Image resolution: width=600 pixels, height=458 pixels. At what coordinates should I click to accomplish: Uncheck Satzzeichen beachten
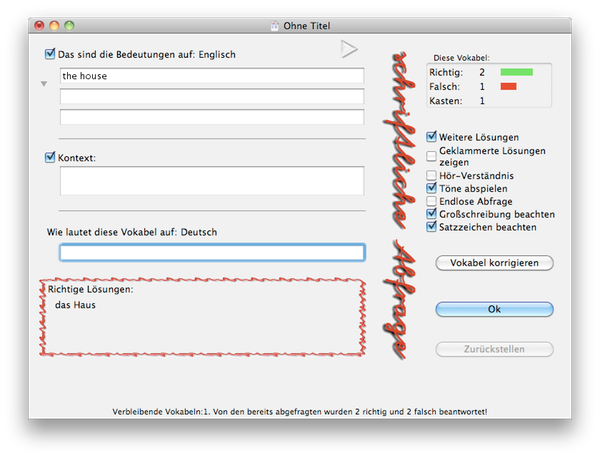432,227
